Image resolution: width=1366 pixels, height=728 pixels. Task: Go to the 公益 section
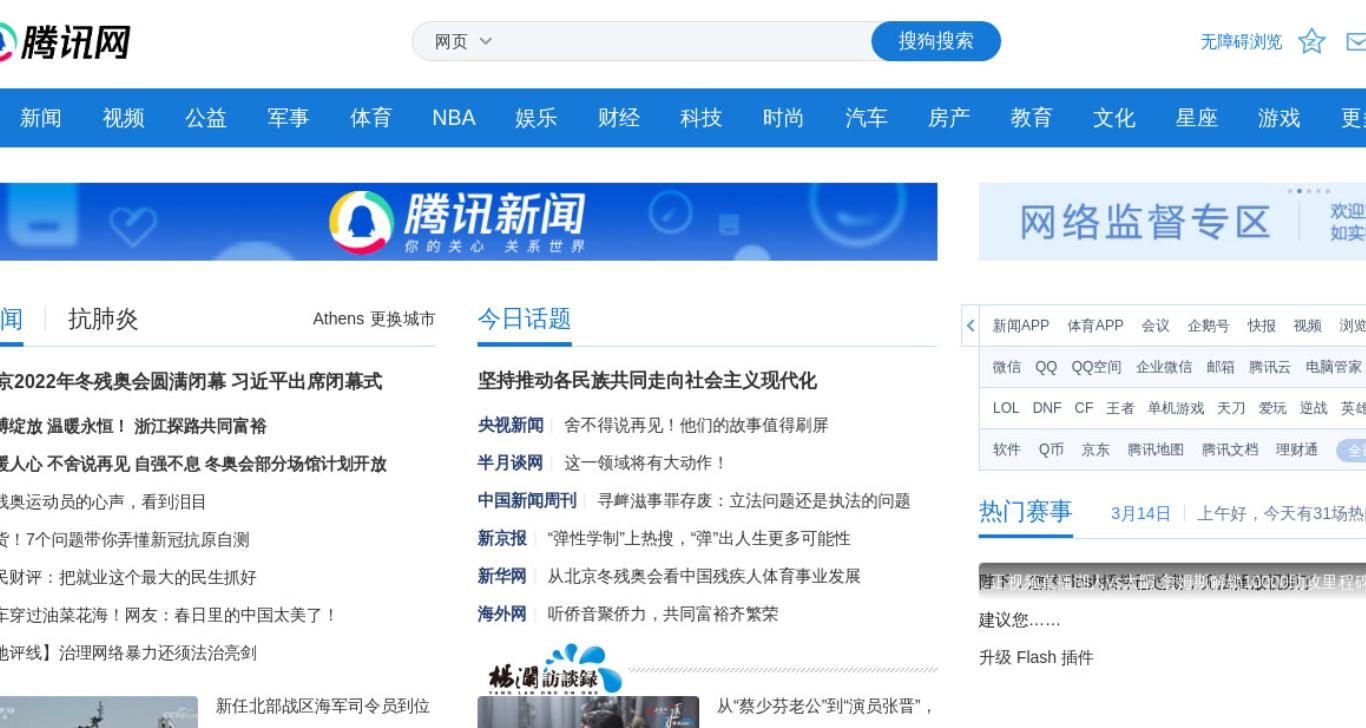pos(206,118)
